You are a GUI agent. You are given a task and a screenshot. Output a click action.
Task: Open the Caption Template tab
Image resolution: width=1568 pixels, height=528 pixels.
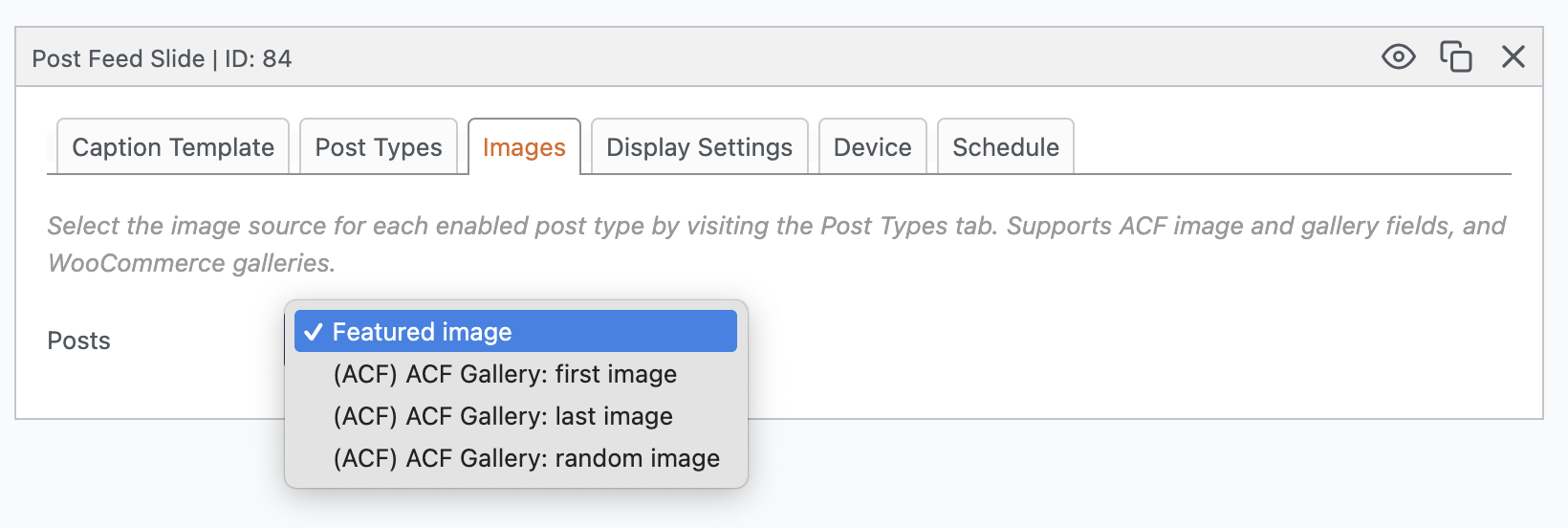click(173, 147)
